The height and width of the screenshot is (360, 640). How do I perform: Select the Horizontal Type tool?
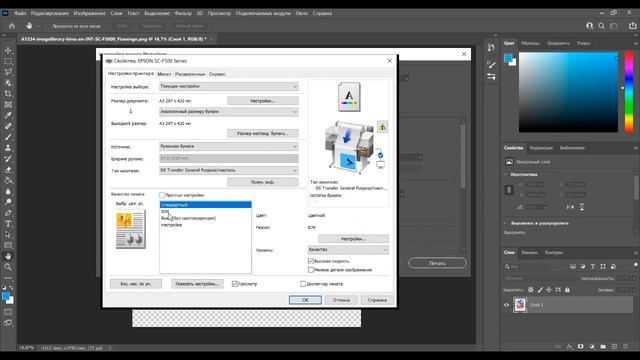point(8,224)
